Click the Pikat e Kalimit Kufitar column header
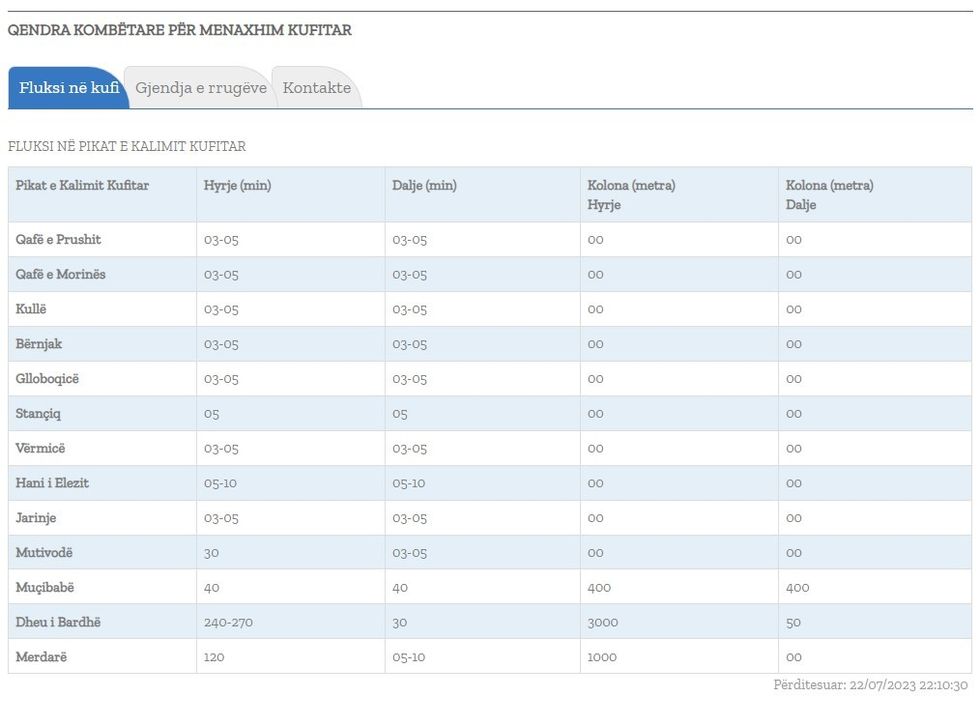Screen dimensions: 980x702 (x=82, y=186)
